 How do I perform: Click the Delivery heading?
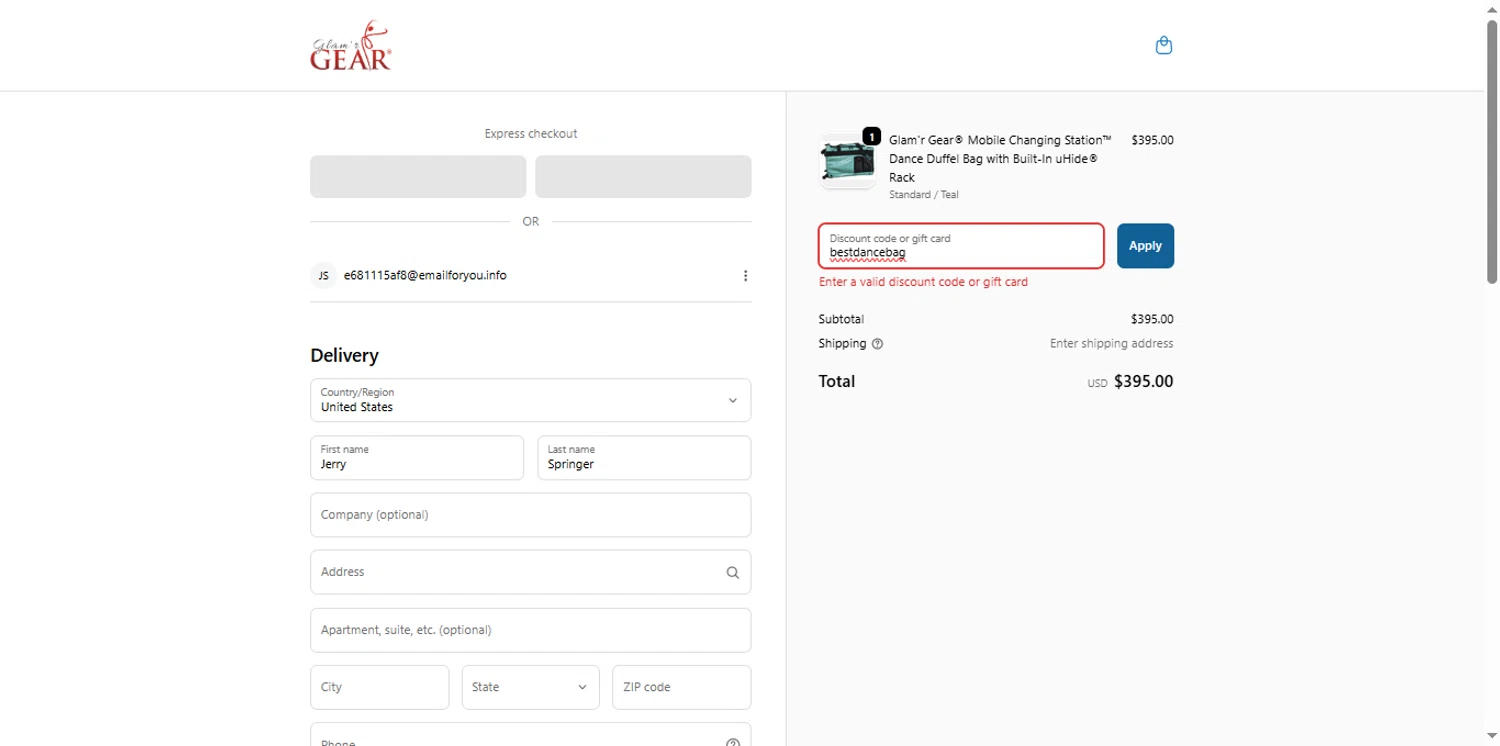click(345, 356)
